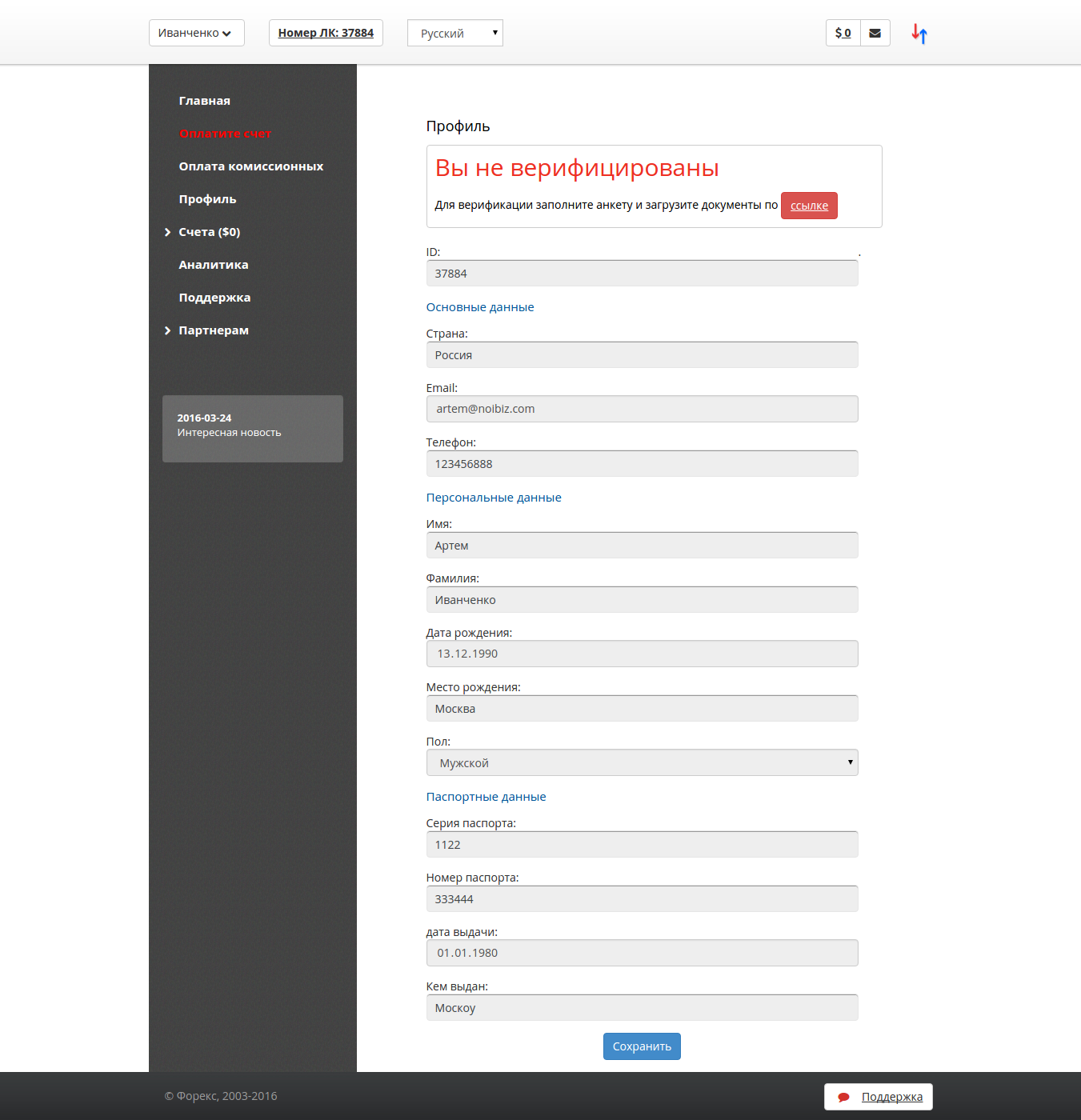Open the Иванченко user dropdown
Image resolution: width=1081 pixels, height=1120 pixels.
point(197,33)
